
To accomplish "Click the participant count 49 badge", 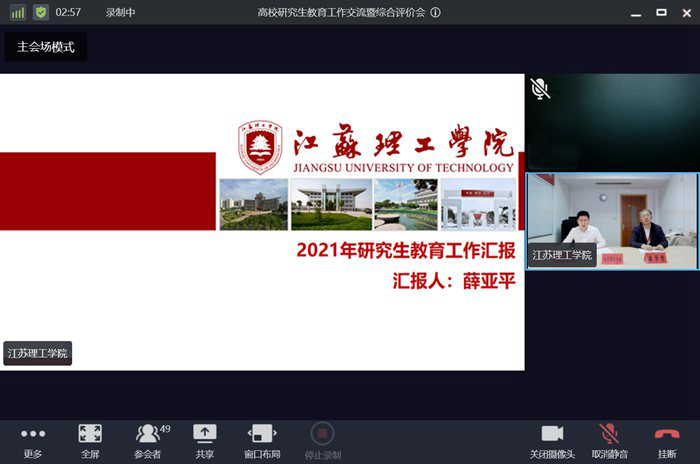I will point(165,429).
